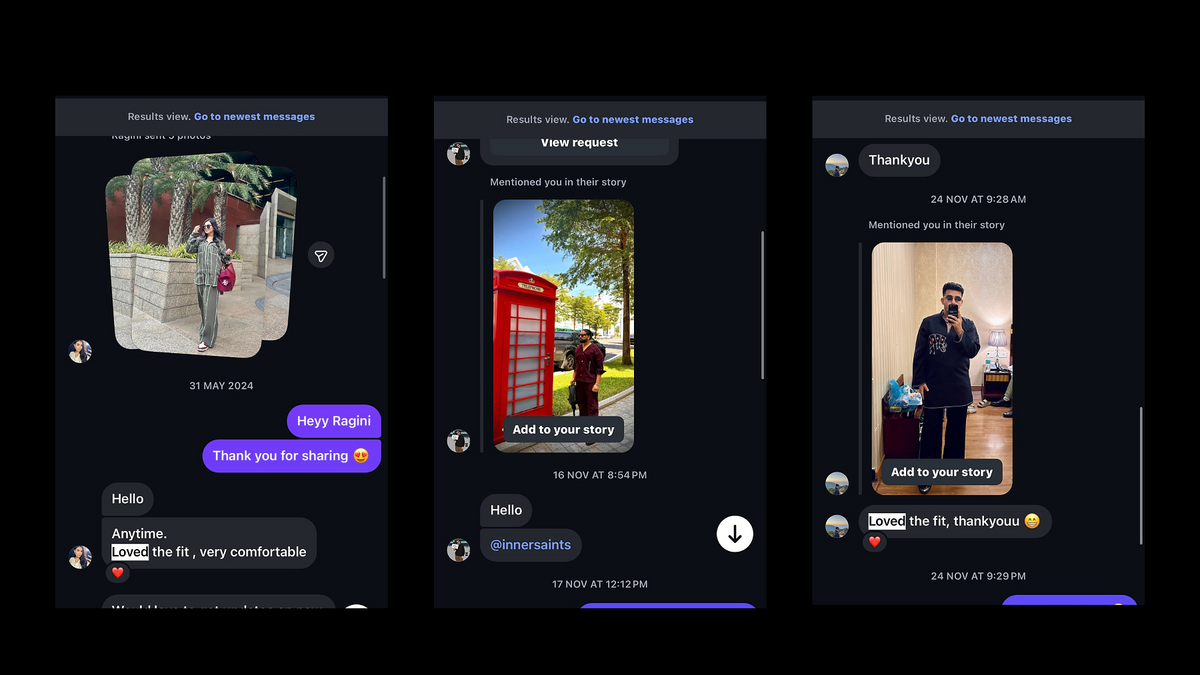Click heart reaction under 'Loved the fit, thankyouu'
1200x675 pixels.
click(874, 542)
